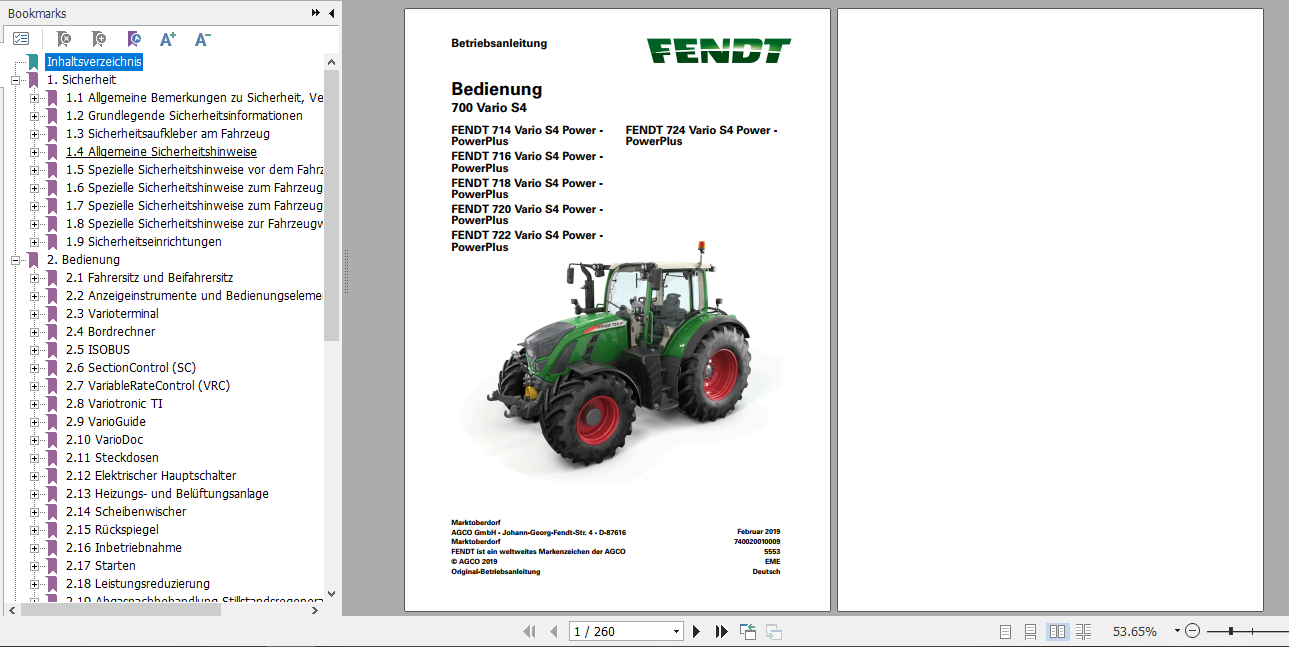This screenshot has height=647, width=1289.
Task: Open the zoom level dropdown arrow
Action: (1177, 631)
